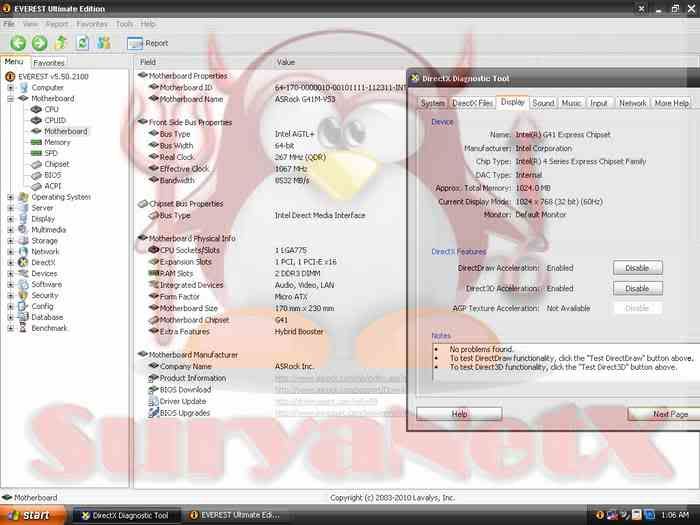Image resolution: width=700 pixels, height=525 pixels.
Task: Expand the Storage tree node
Action: 10,241
